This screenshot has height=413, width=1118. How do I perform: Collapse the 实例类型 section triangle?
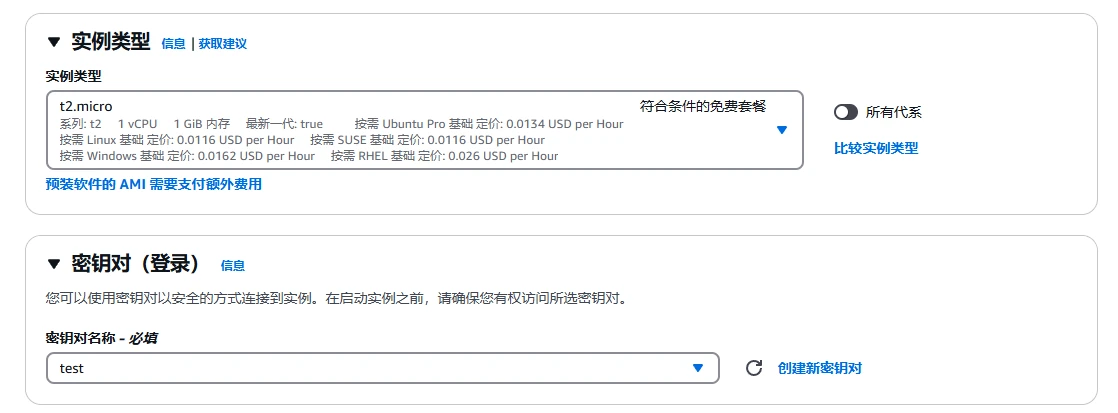click(54, 42)
